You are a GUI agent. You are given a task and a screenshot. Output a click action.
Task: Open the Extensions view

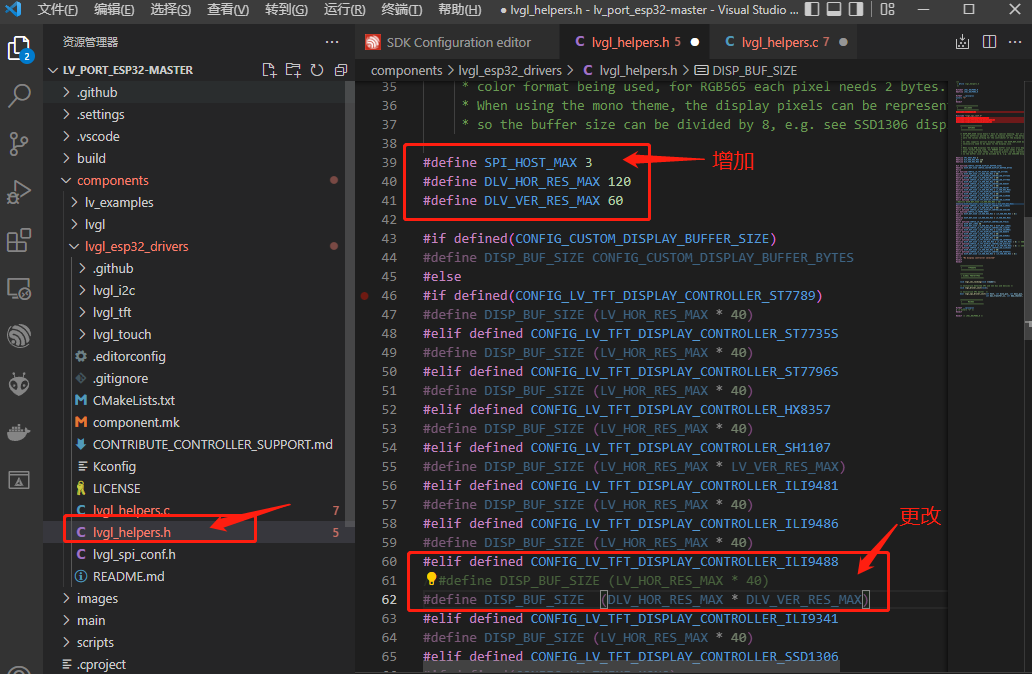(x=19, y=240)
